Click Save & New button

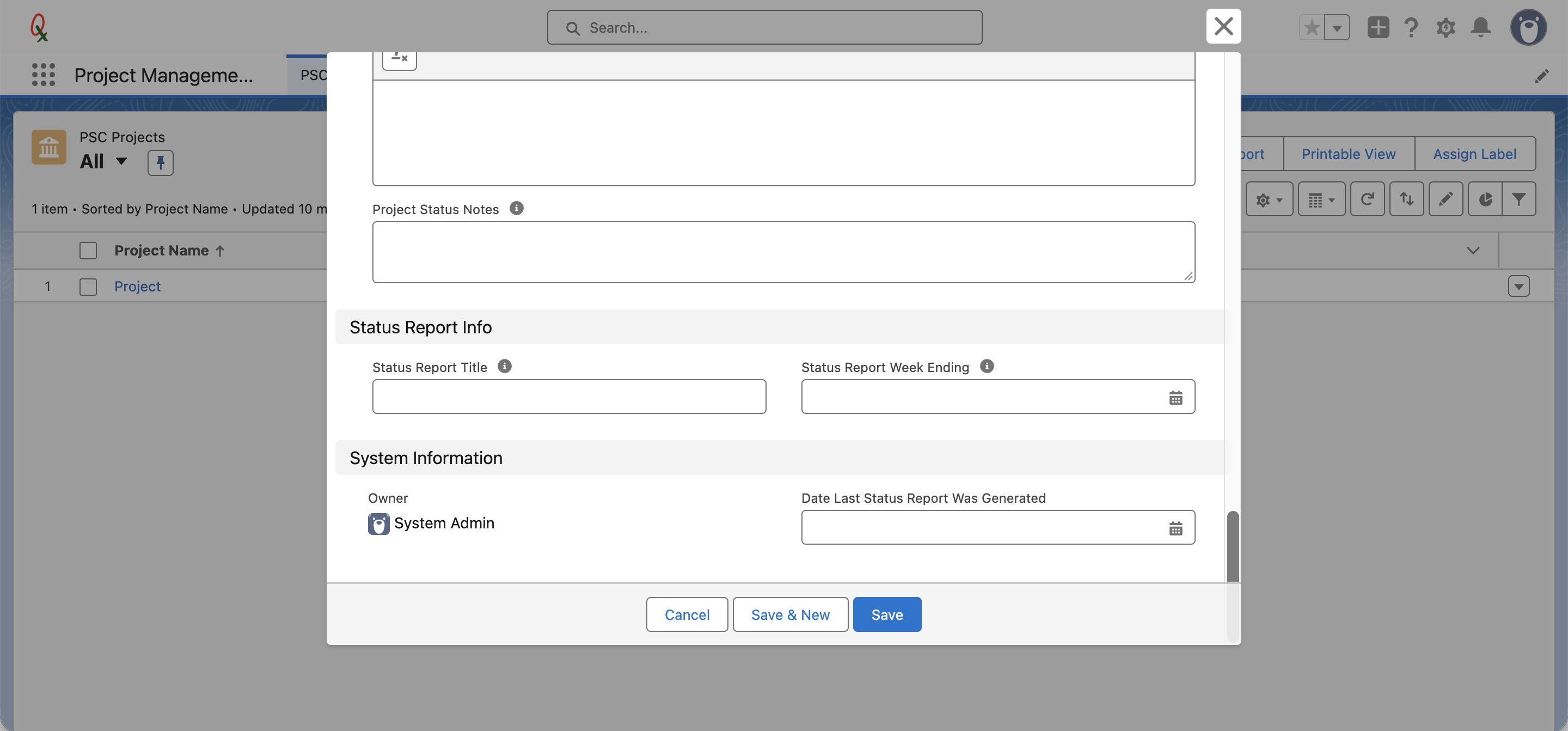coord(790,614)
